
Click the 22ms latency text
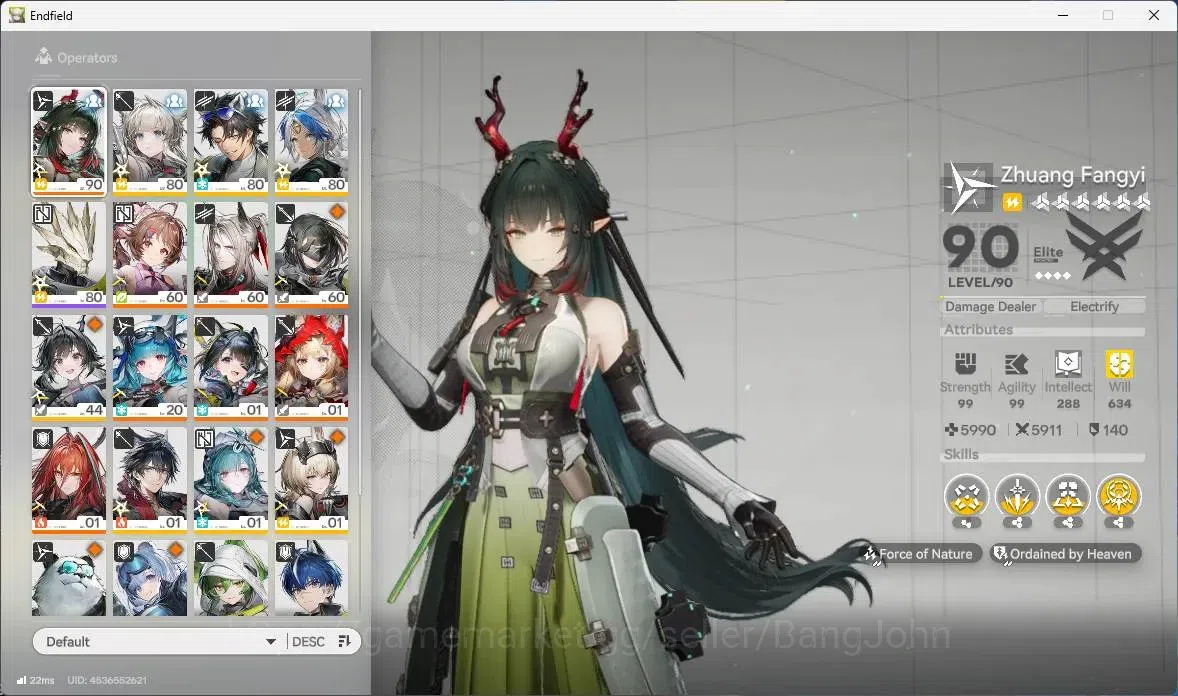[x=42, y=680]
